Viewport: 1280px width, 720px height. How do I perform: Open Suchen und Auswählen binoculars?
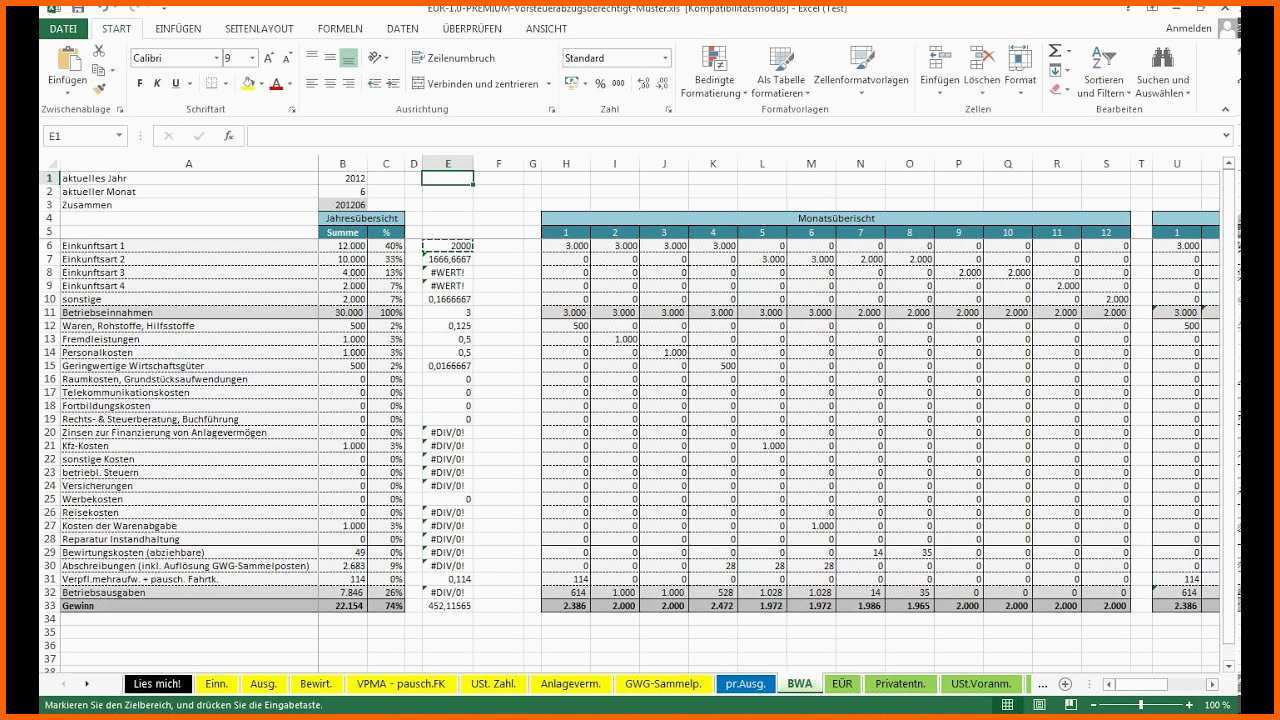tap(1162, 74)
